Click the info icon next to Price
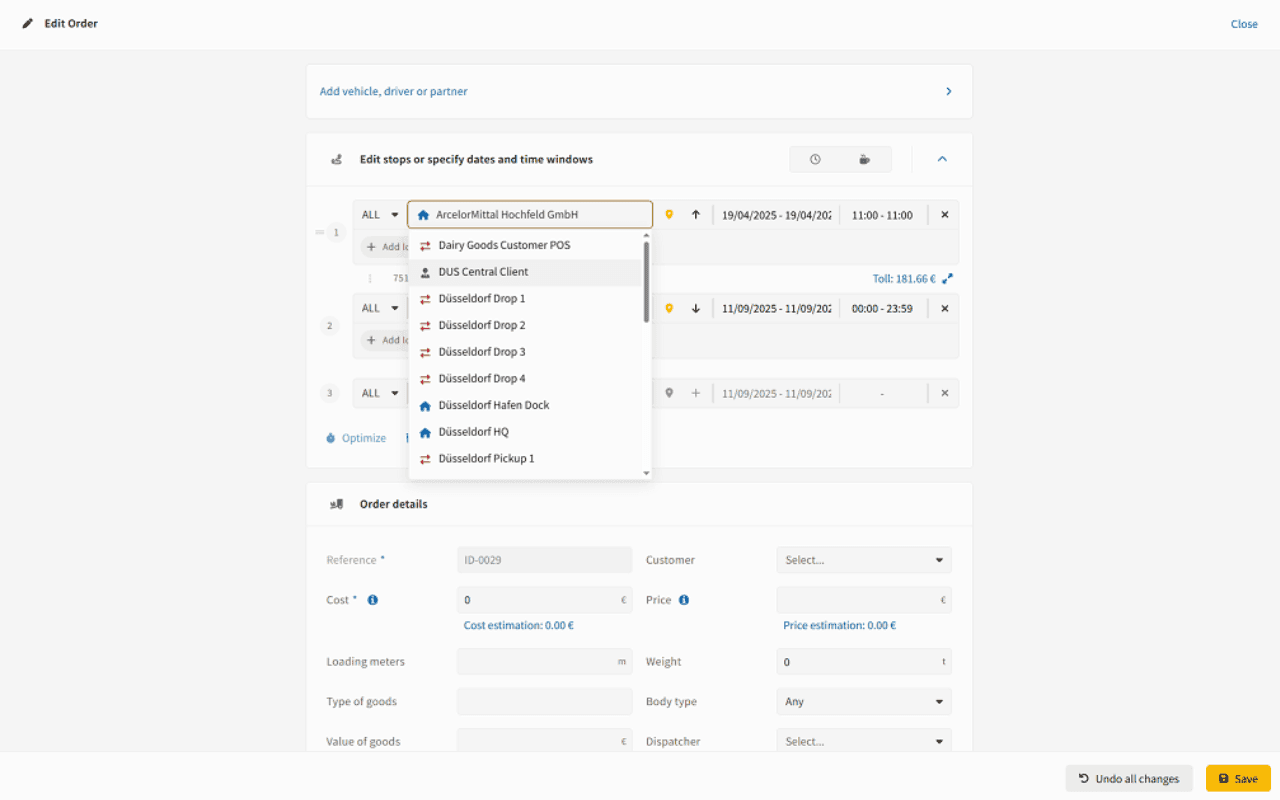 click(x=684, y=600)
